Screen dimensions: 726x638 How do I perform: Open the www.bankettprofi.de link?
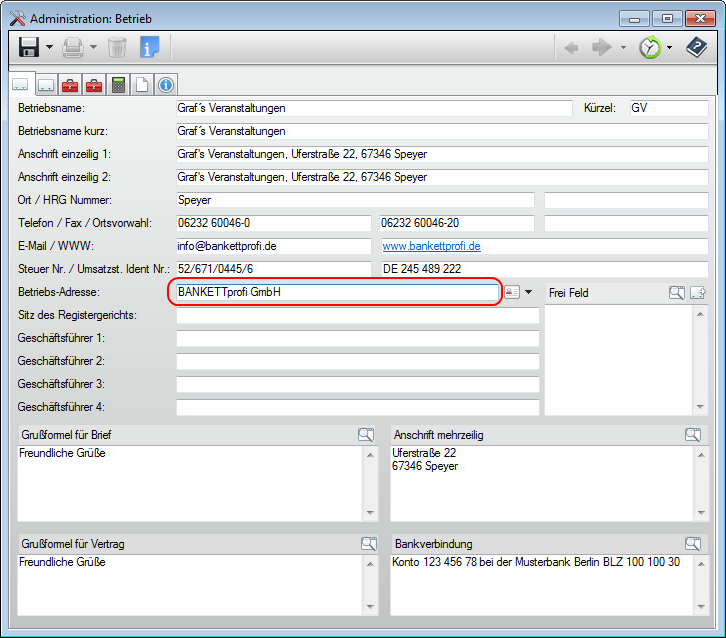click(431, 246)
